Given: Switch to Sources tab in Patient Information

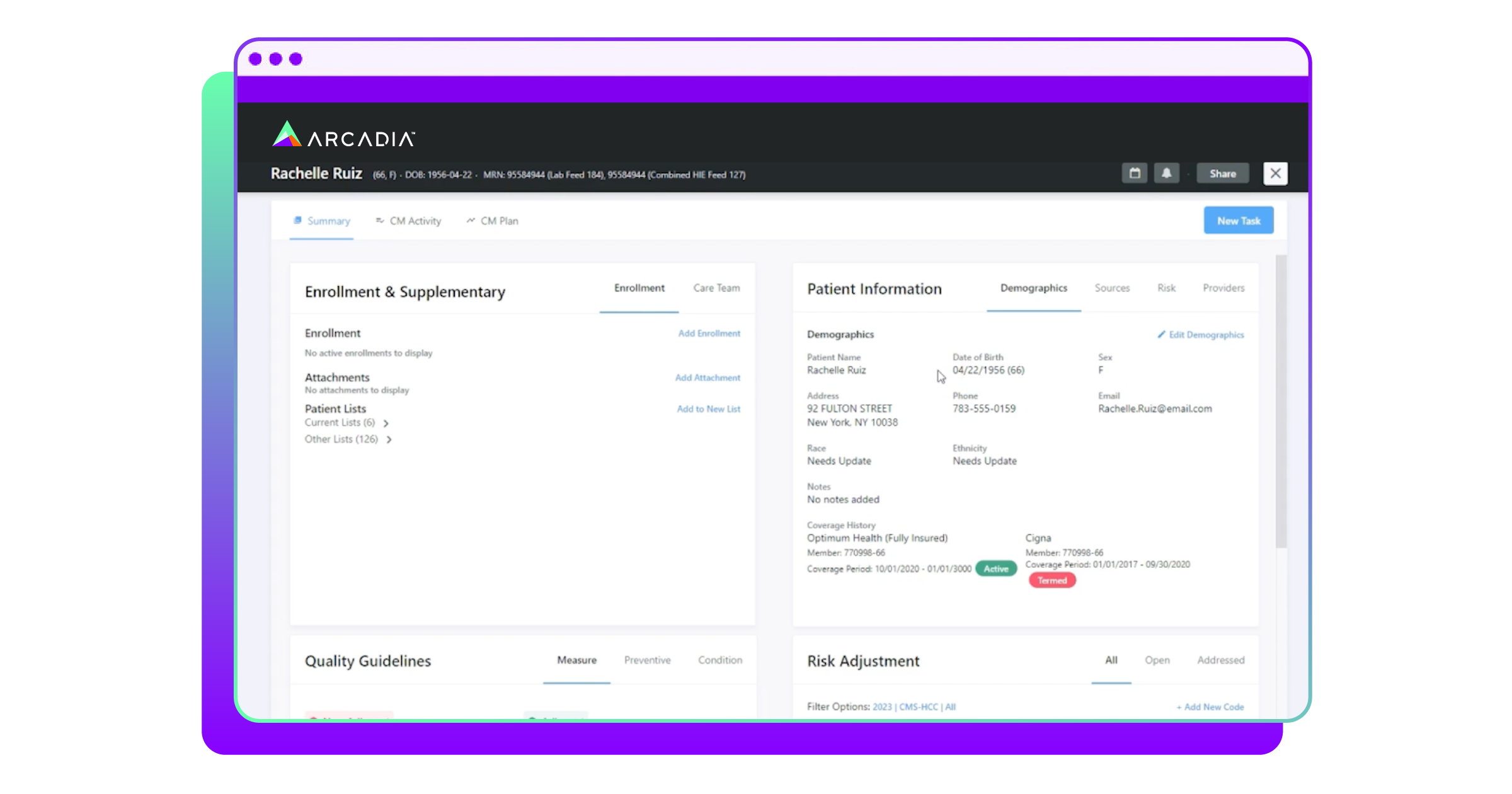Looking at the screenshot, I should pos(1112,288).
